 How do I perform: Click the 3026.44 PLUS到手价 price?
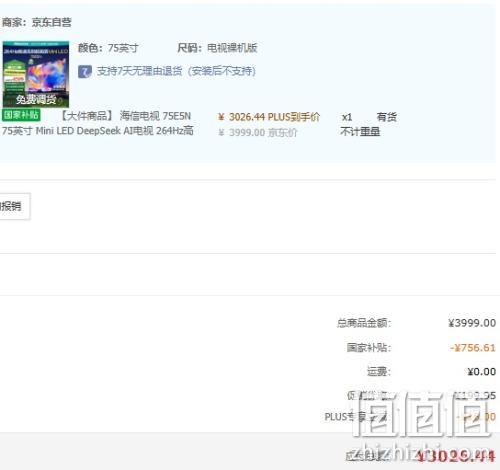[269, 117]
